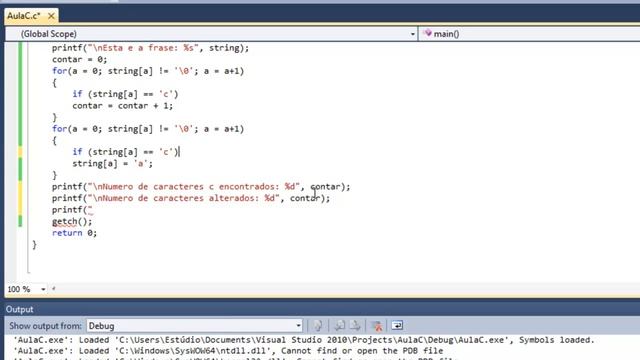Image resolution: width=640 pixels, height=360 pixels.
Task: Click "string[a] = 'a';" line
Action: [x=112, y=163]
